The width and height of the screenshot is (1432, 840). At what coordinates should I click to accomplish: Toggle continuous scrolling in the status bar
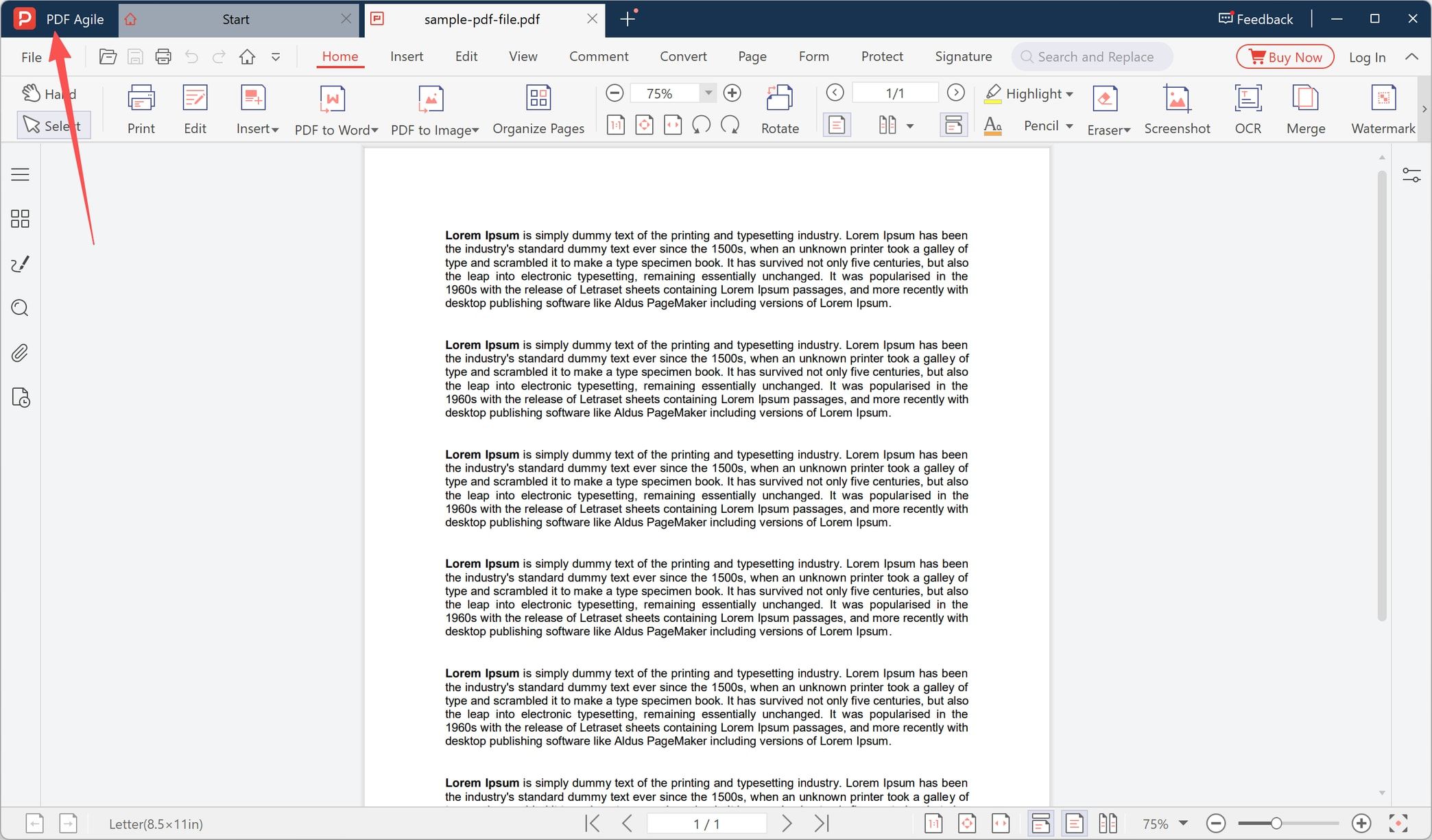1040,824
